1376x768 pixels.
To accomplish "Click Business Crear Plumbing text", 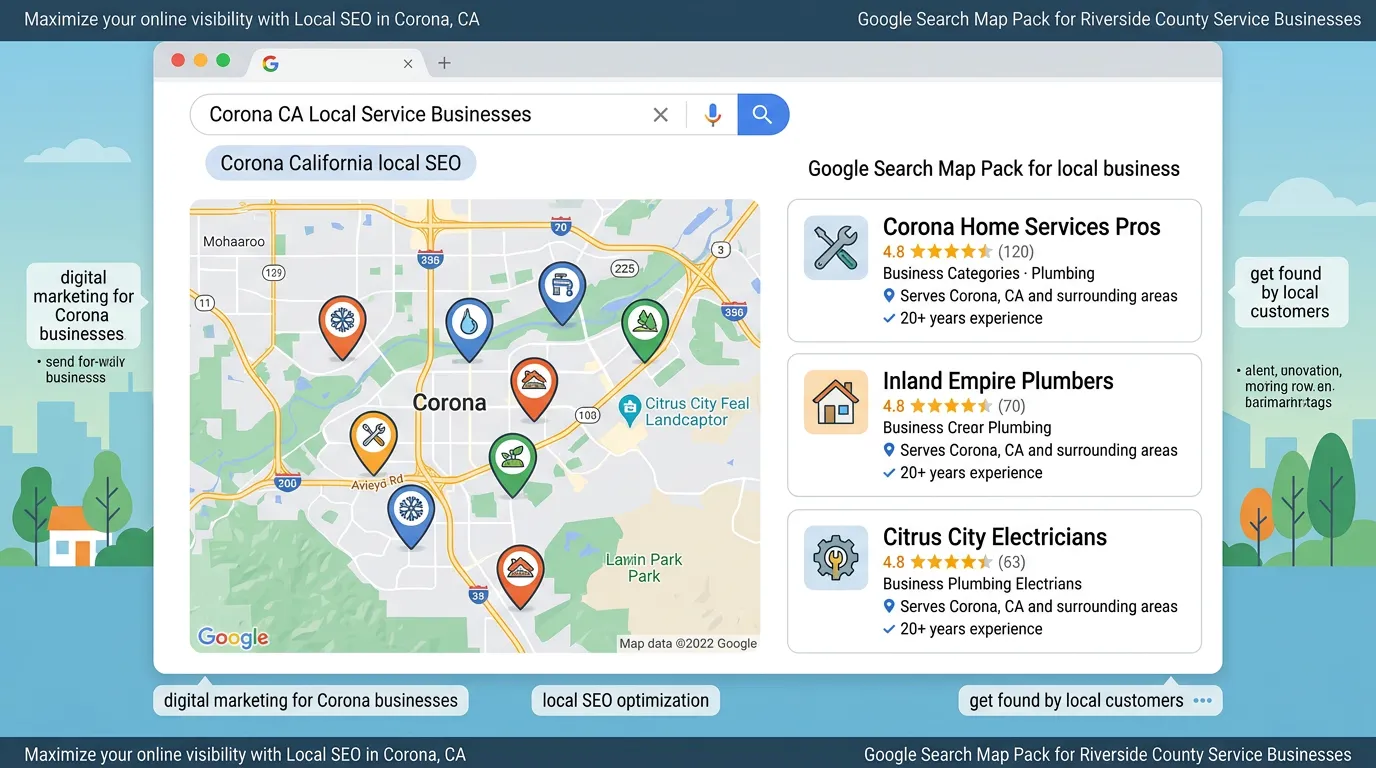I will point(967,428).
